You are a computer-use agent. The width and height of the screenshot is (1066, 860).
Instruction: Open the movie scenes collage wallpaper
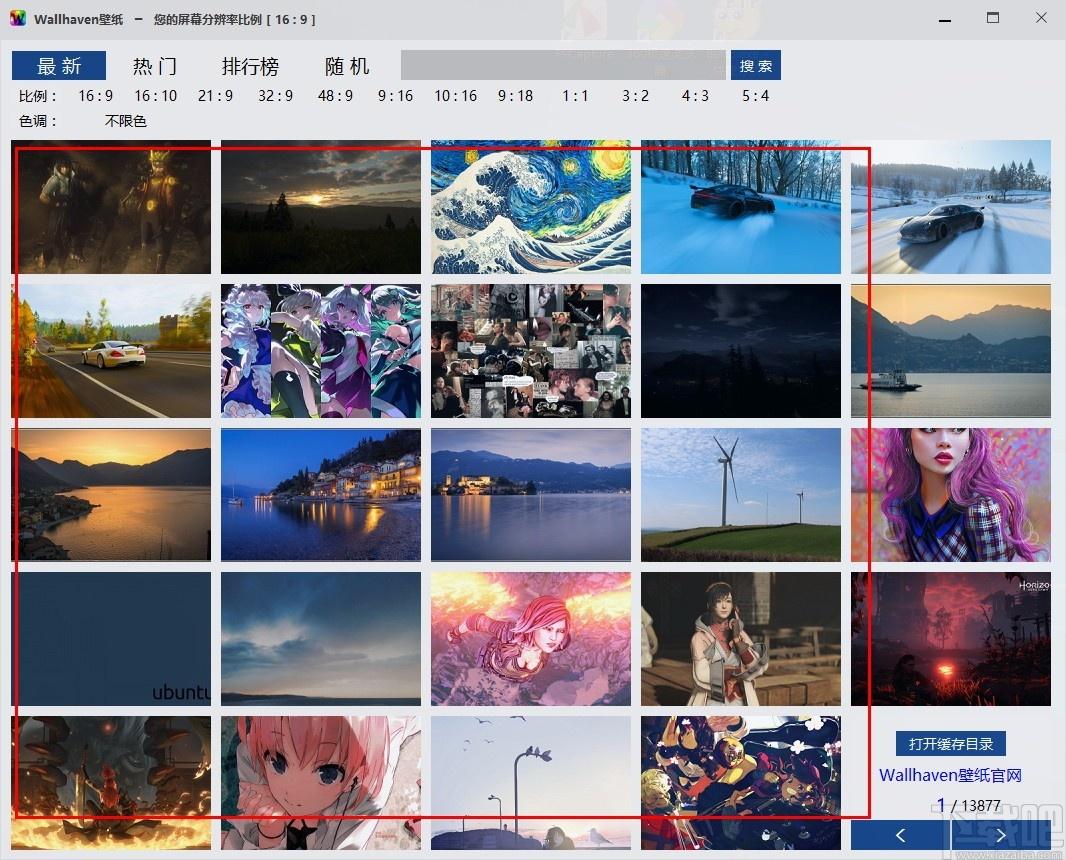[531, 351]
